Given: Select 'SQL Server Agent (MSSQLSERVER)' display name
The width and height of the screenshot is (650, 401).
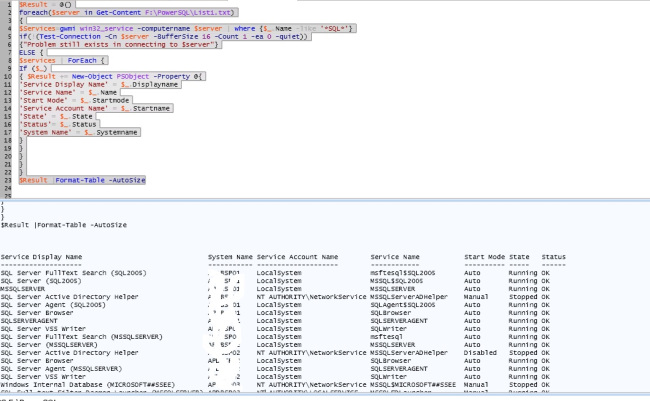Looking at the screenshot, I should pyautogui.click(x=61, y=369).
